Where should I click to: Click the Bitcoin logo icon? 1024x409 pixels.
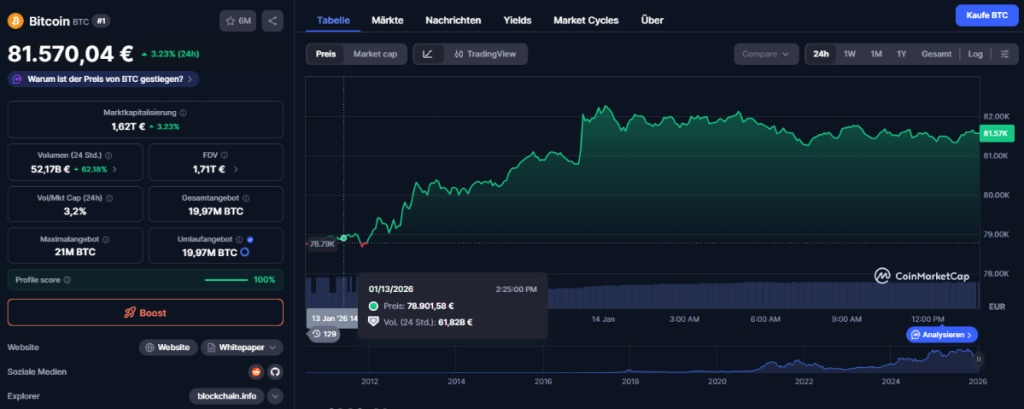tap(16, 21)
